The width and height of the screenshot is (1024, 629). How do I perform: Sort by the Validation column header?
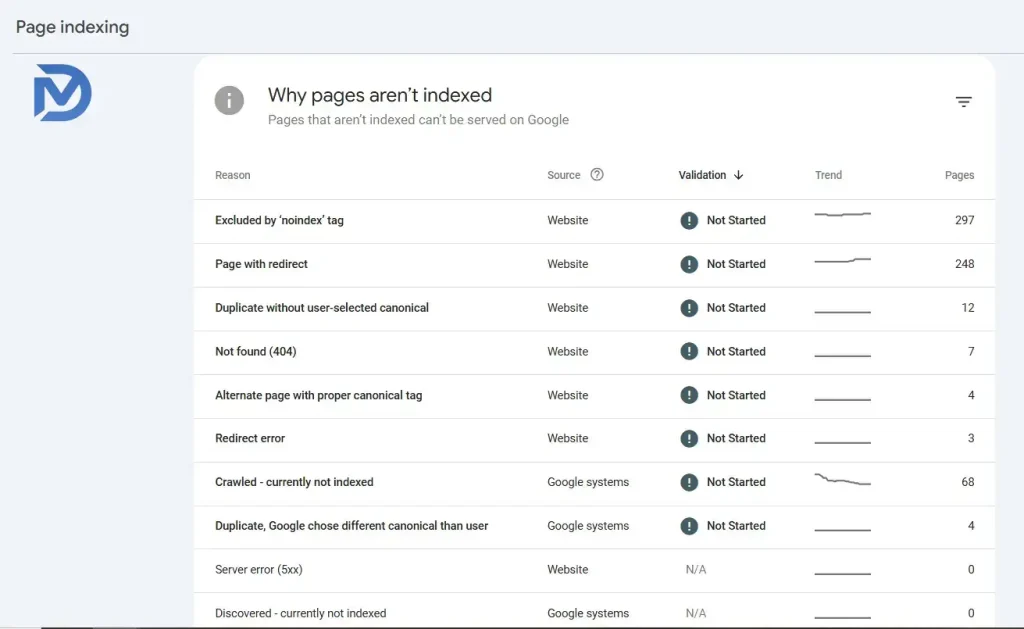coord(702,175)
